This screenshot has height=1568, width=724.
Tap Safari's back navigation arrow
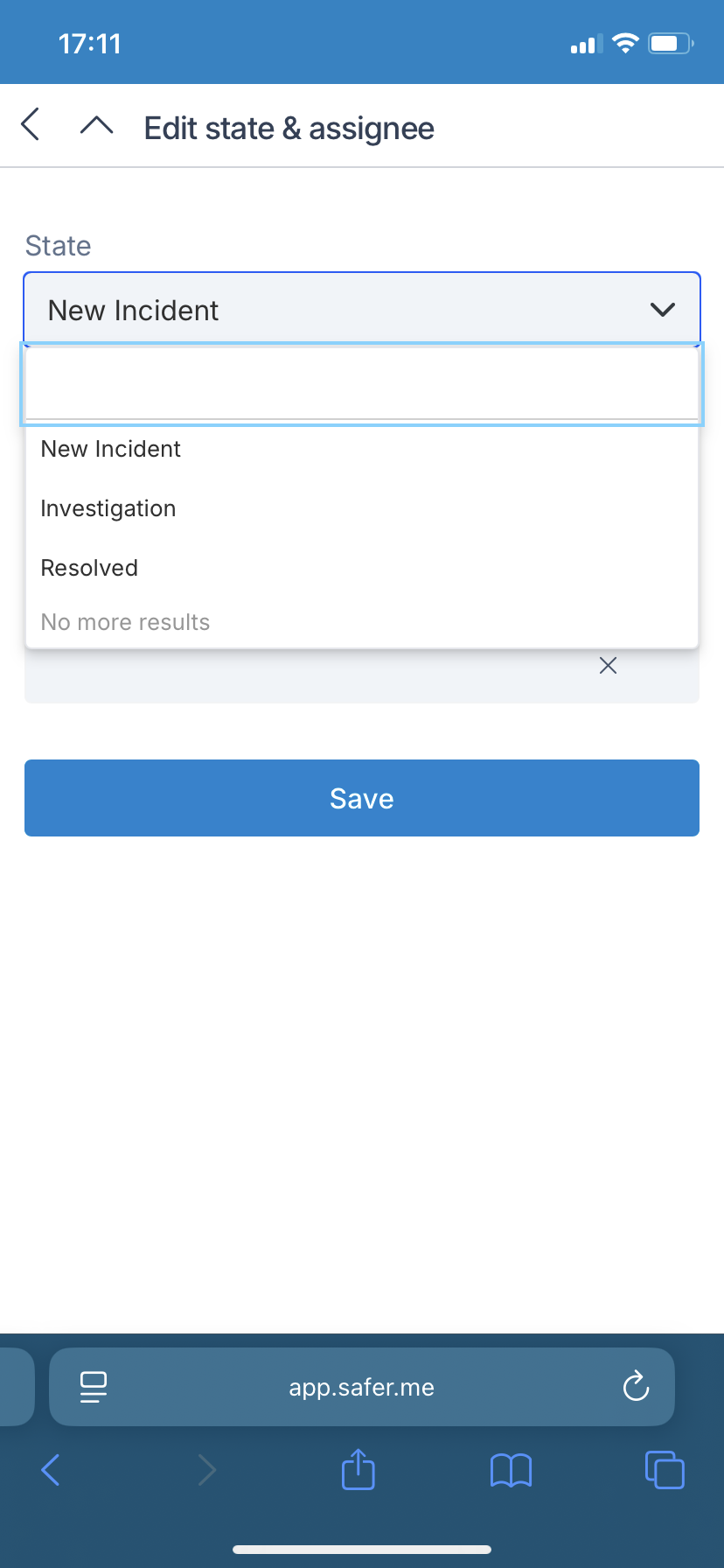click(x=50, y=1470)
